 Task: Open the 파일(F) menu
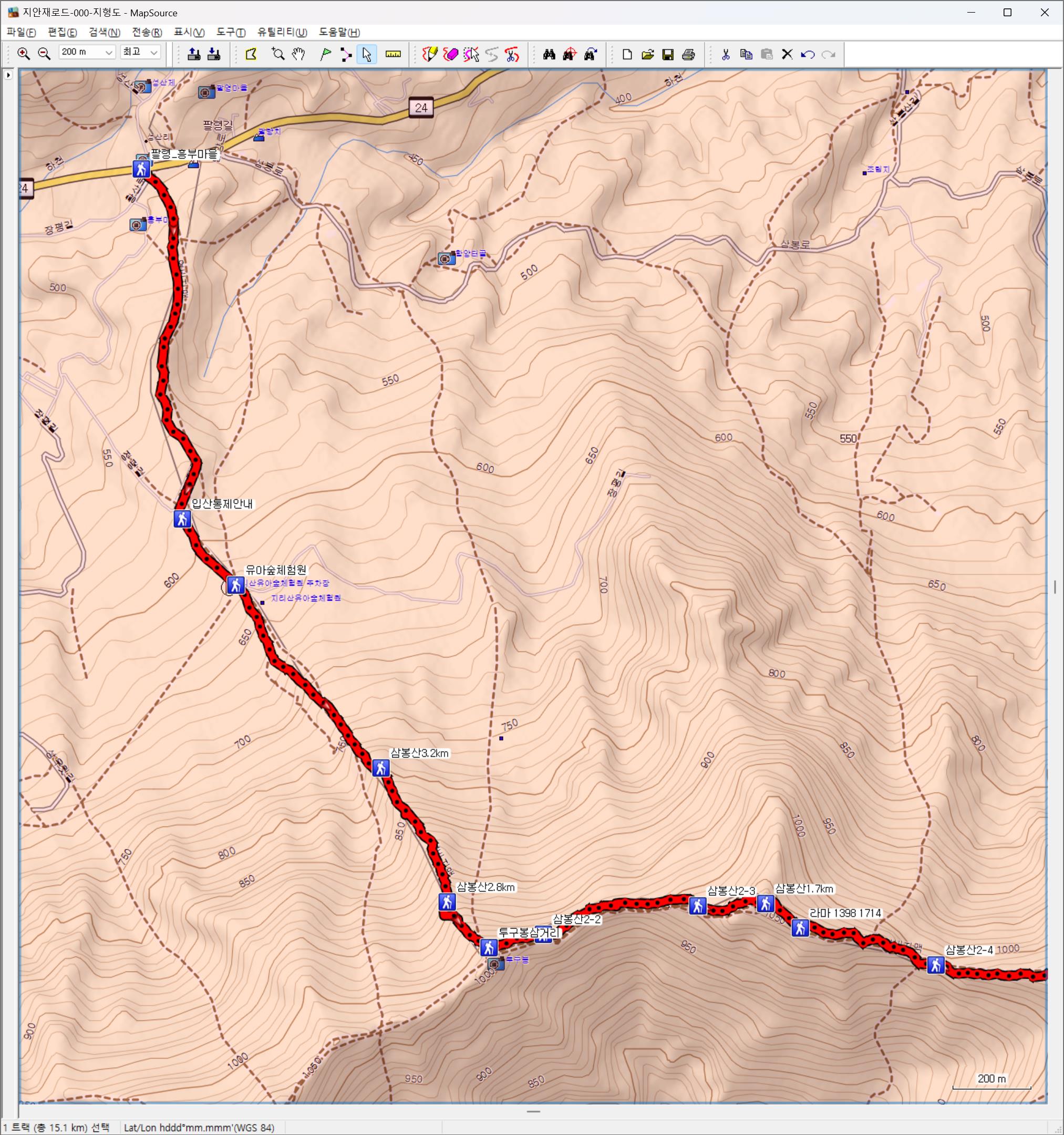coord(21,32)
